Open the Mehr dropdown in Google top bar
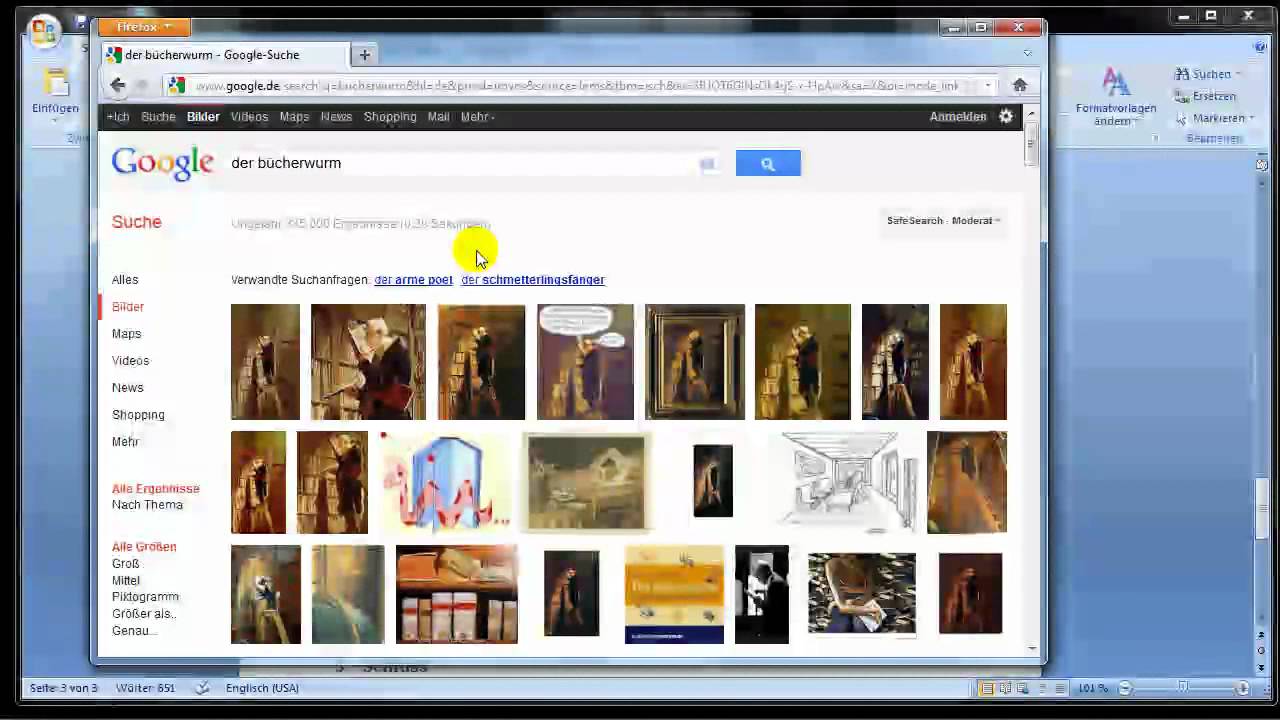1280x720 pixels. tap(476, 117)
